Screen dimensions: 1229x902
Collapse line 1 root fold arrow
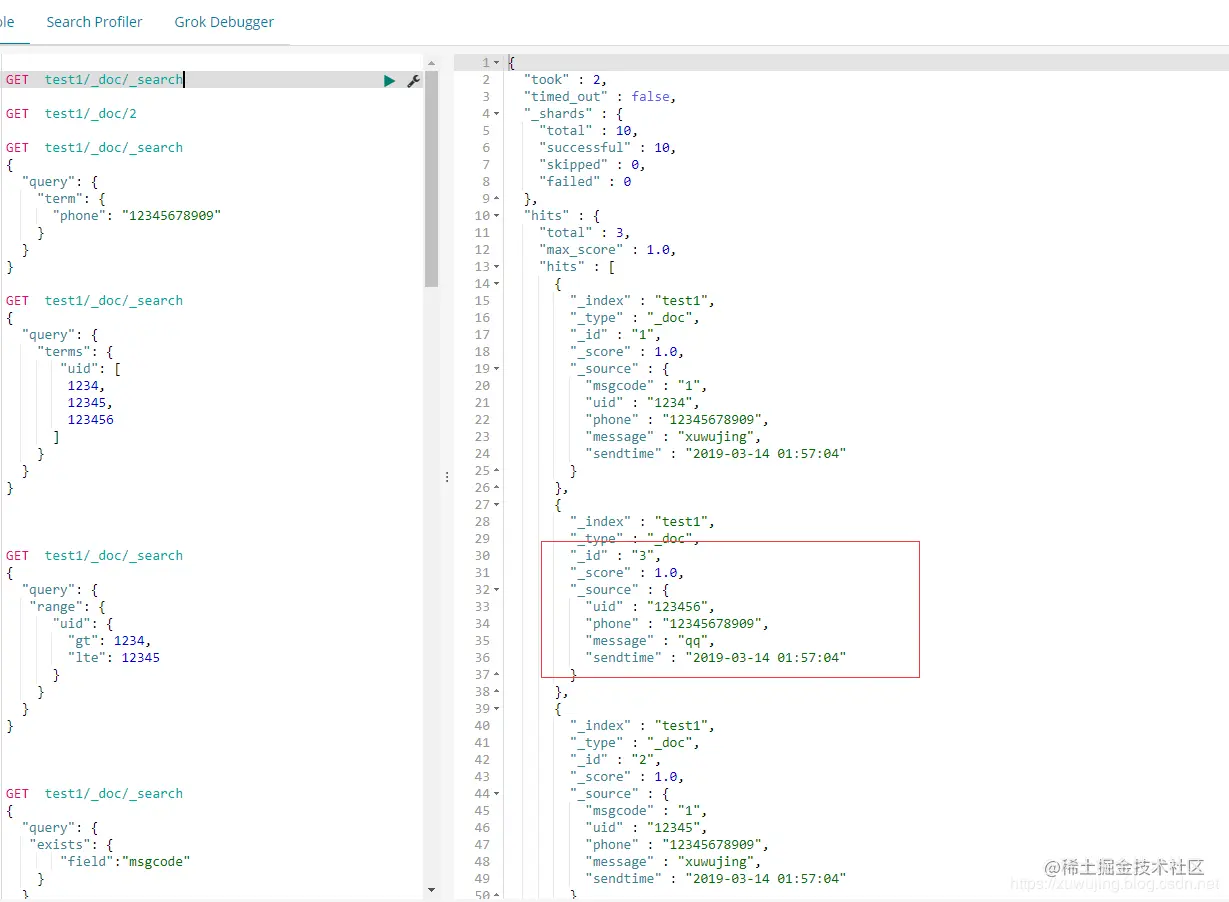point(497,63)
